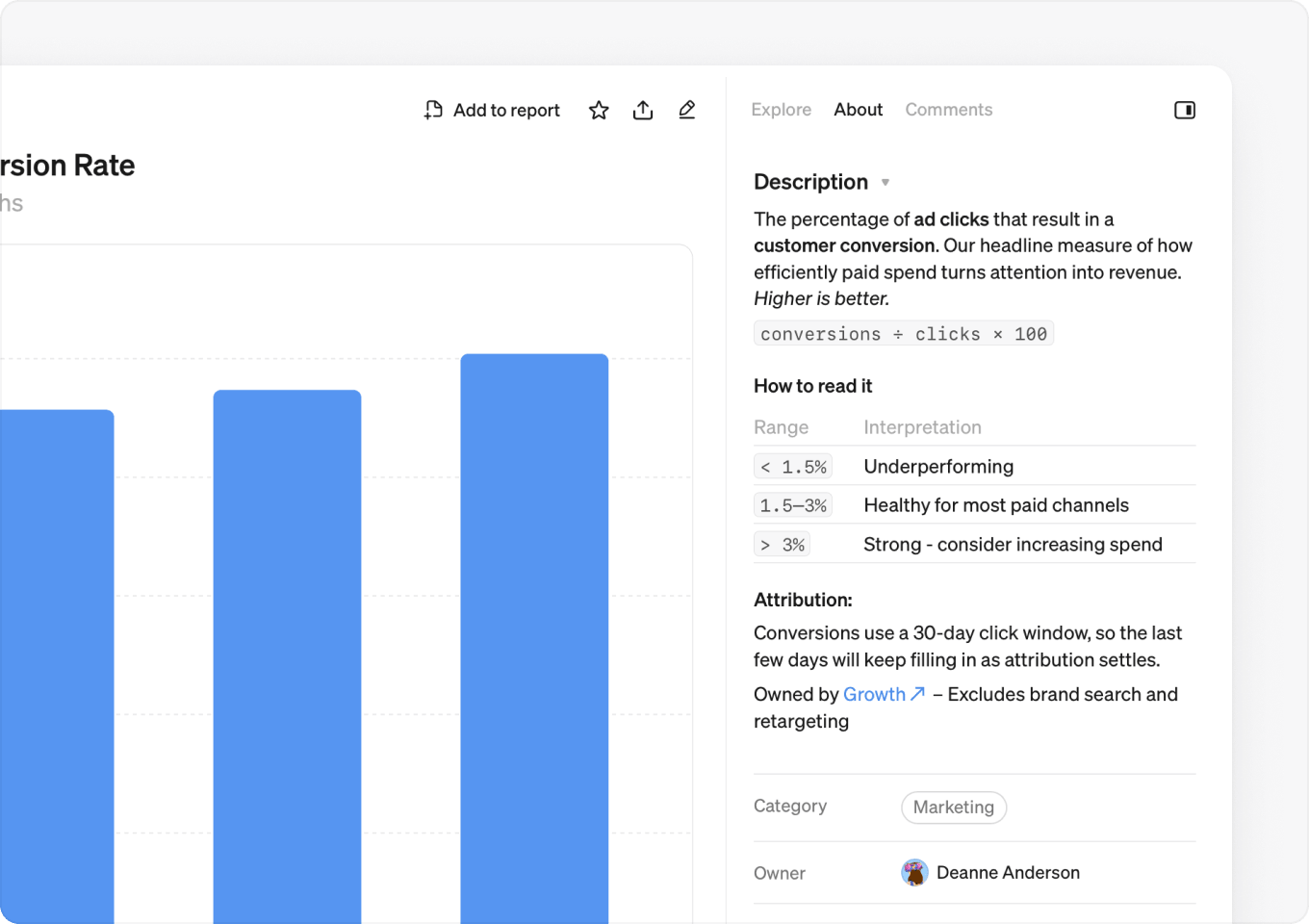Click the 'How to read it' heading

[x=813, y=386]
